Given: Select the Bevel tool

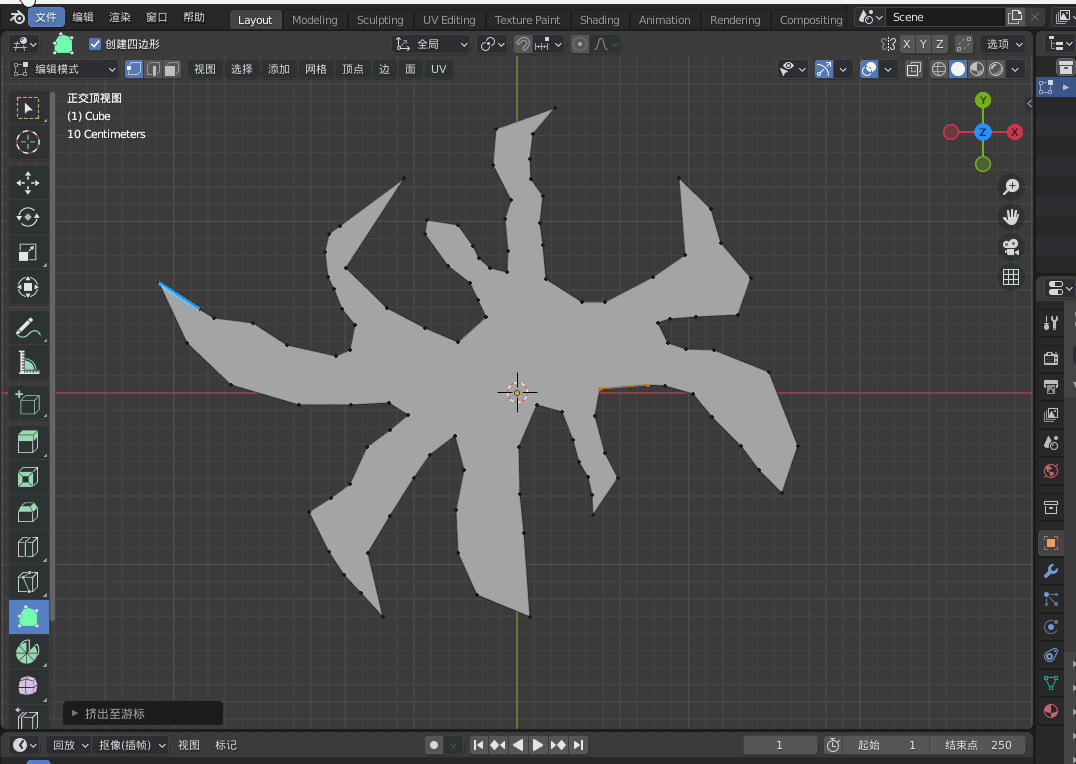Looking at the screenshot, I should [x=27, y=512].
